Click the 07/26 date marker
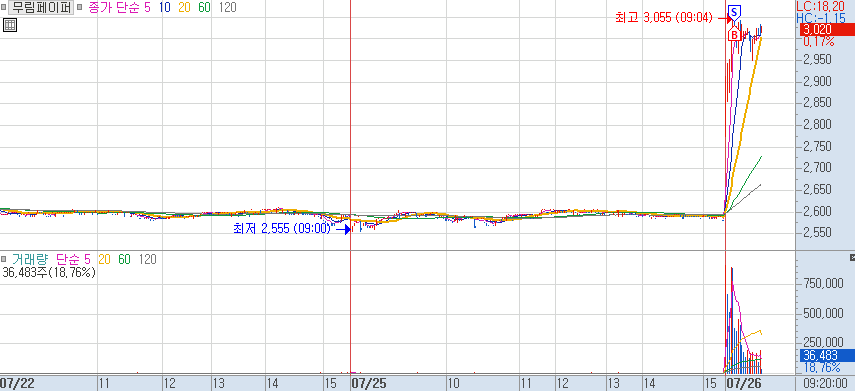The width and height of the screenshot is (855, 391). (743, 383)
